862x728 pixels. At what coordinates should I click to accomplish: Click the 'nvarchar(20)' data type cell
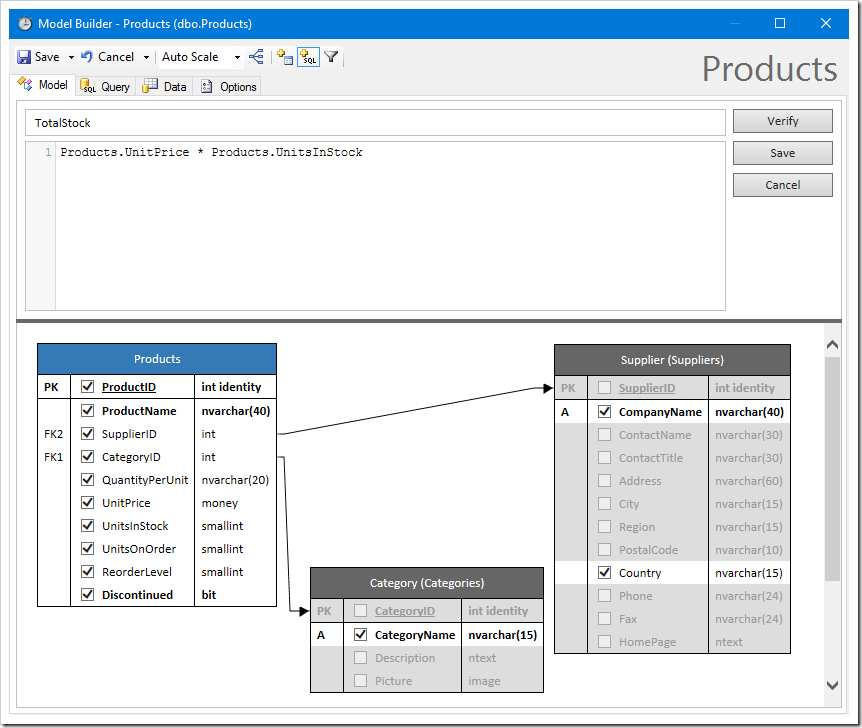click(235, 480)
